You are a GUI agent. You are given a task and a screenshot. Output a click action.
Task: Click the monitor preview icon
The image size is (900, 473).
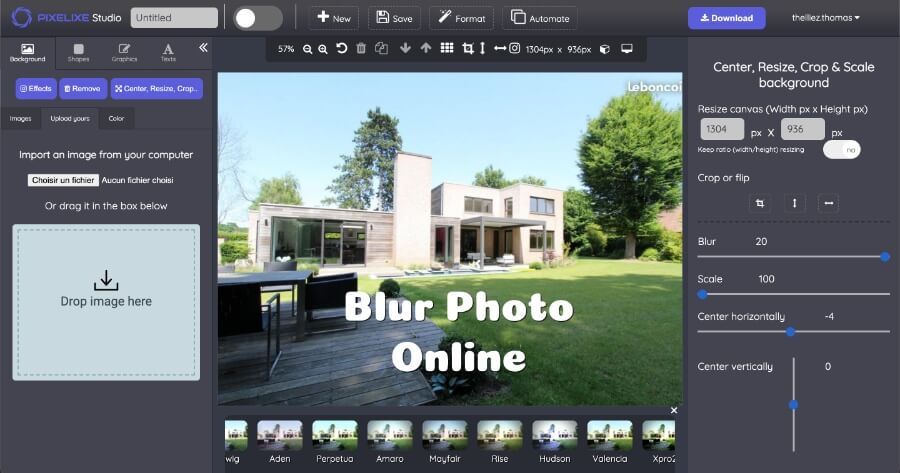click(x=627, y=48)
